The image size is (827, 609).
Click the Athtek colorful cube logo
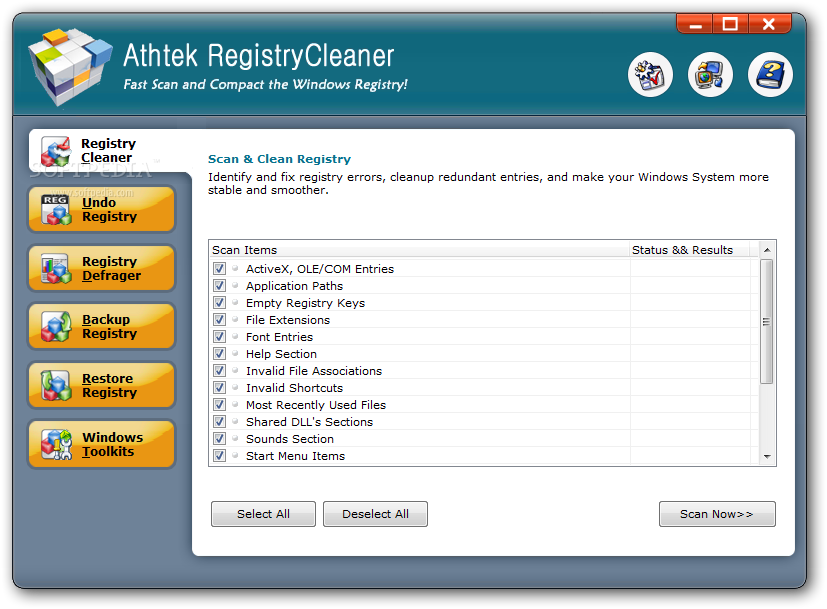(x=70, y=66)
